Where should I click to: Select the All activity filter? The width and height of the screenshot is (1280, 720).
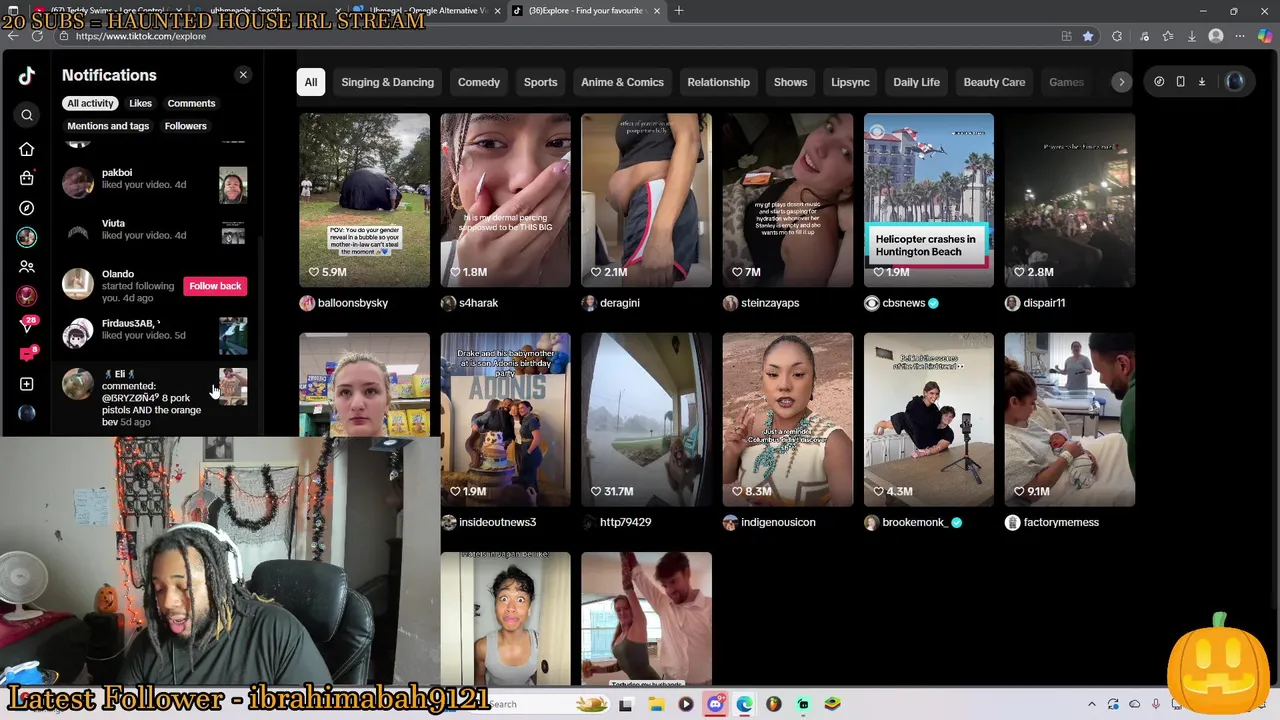point(90,103)
